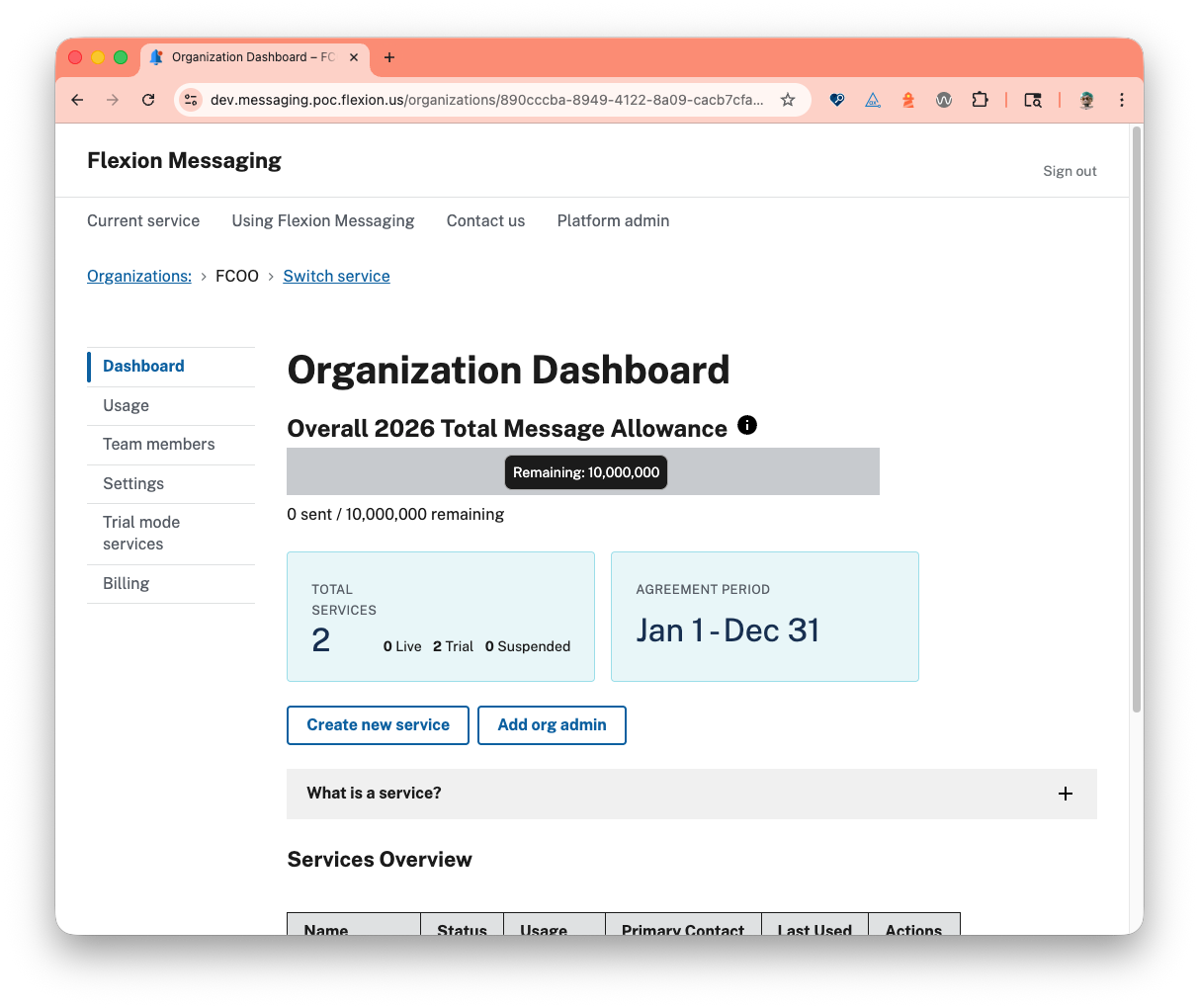Viewport: 1199px width, 1008px height.
Task: Open site information icon in address bar
Action: click(x=192, y=100)
